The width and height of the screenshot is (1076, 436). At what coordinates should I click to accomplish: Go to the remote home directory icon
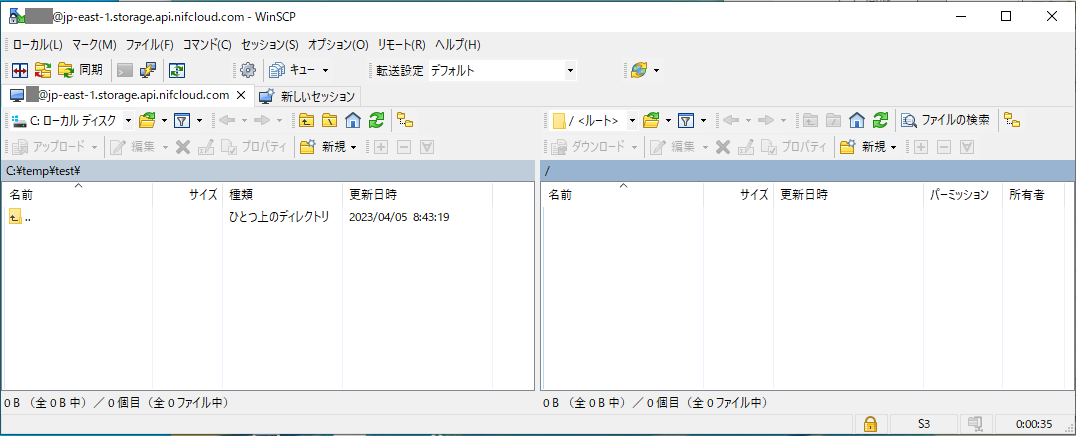(856, 121)
